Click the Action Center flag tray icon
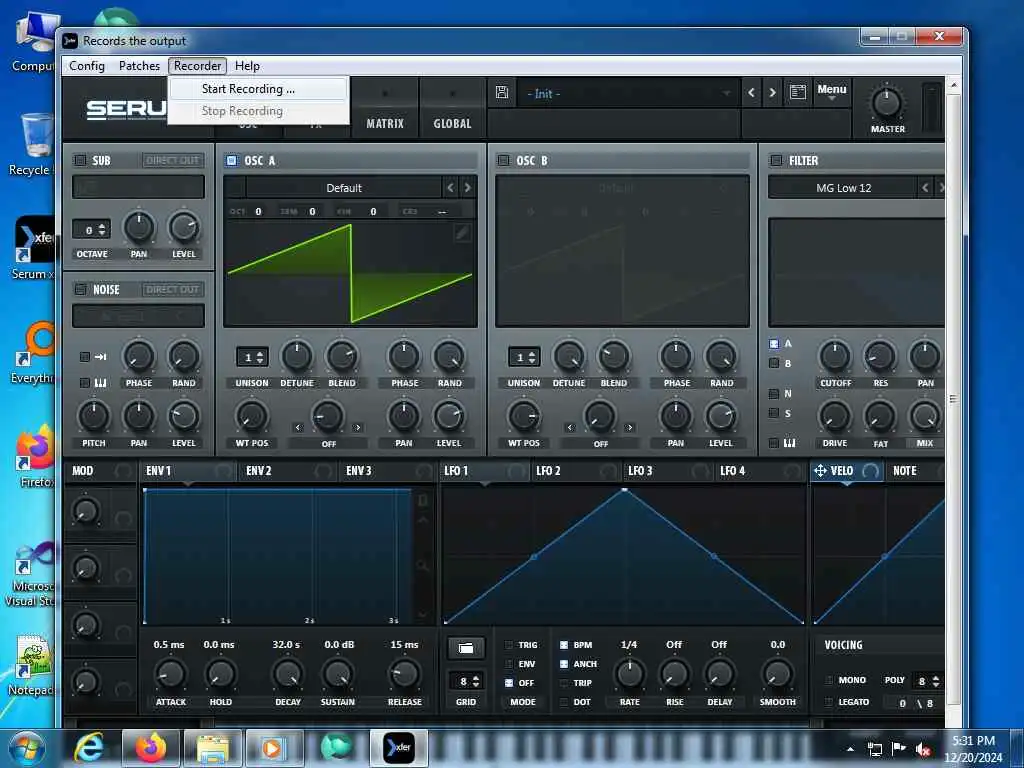 coord(899,749)
